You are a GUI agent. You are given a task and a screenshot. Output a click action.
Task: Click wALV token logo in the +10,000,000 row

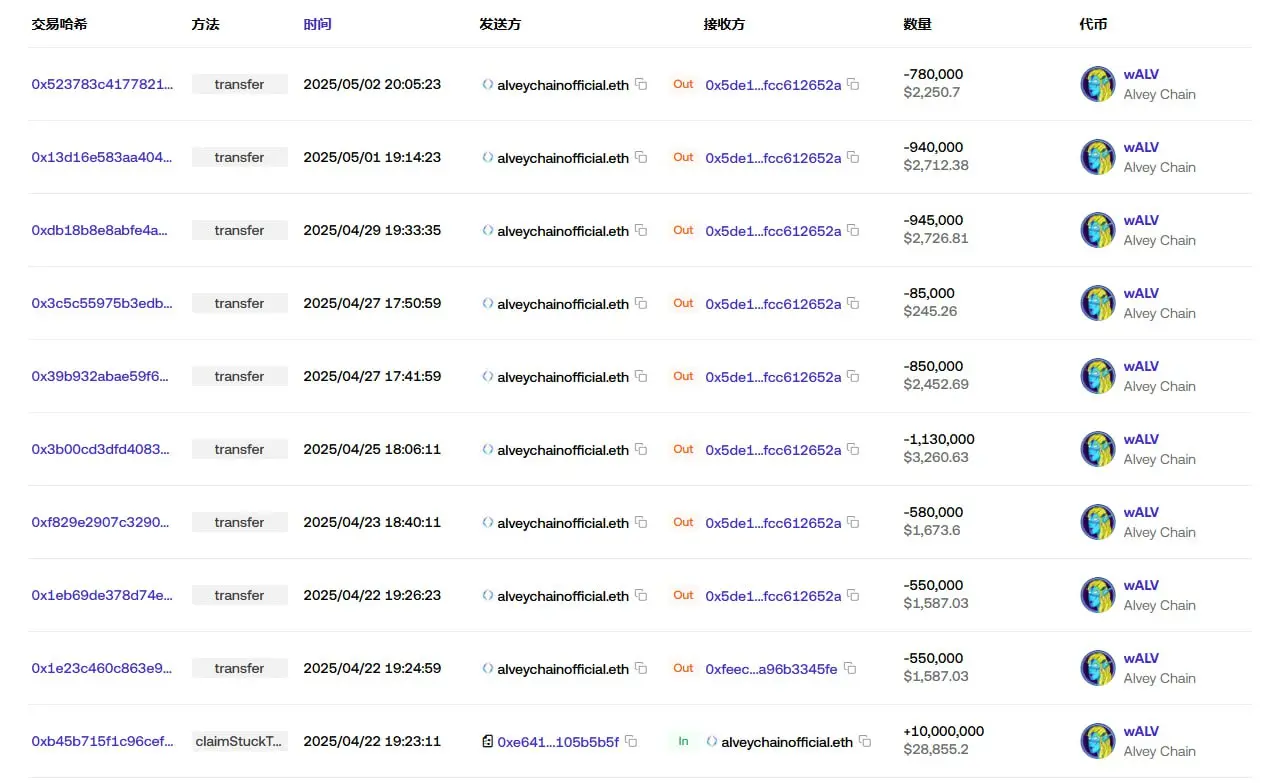(1098, 741)
